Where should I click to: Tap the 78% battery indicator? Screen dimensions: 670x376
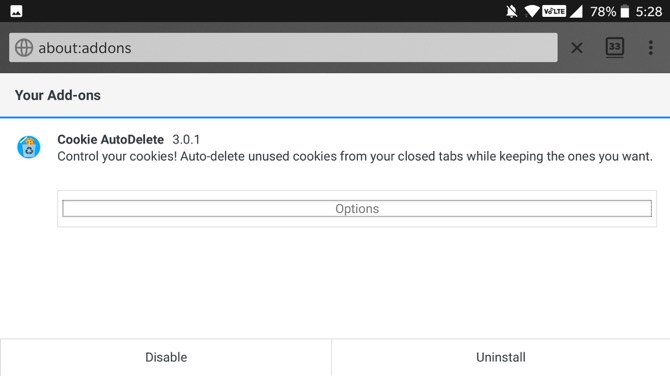point(610,11)
